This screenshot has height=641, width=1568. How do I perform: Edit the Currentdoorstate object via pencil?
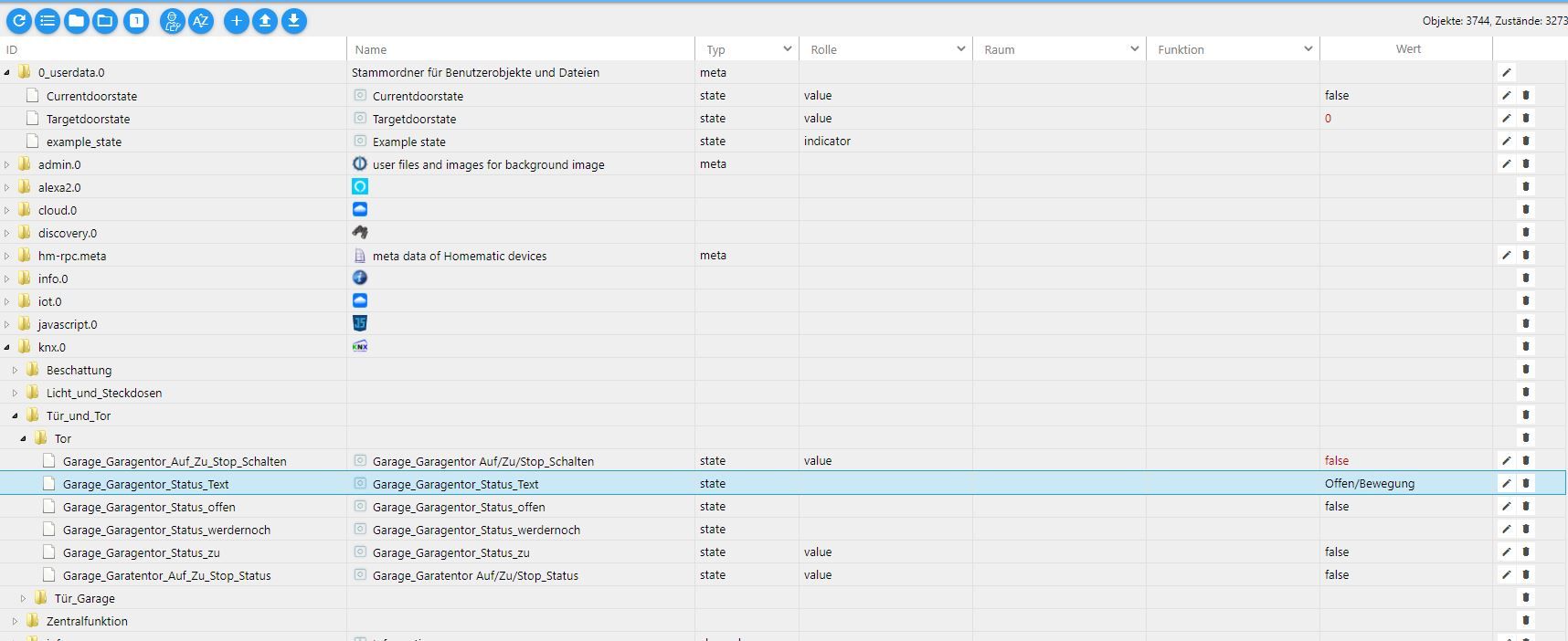point(1506,95)
